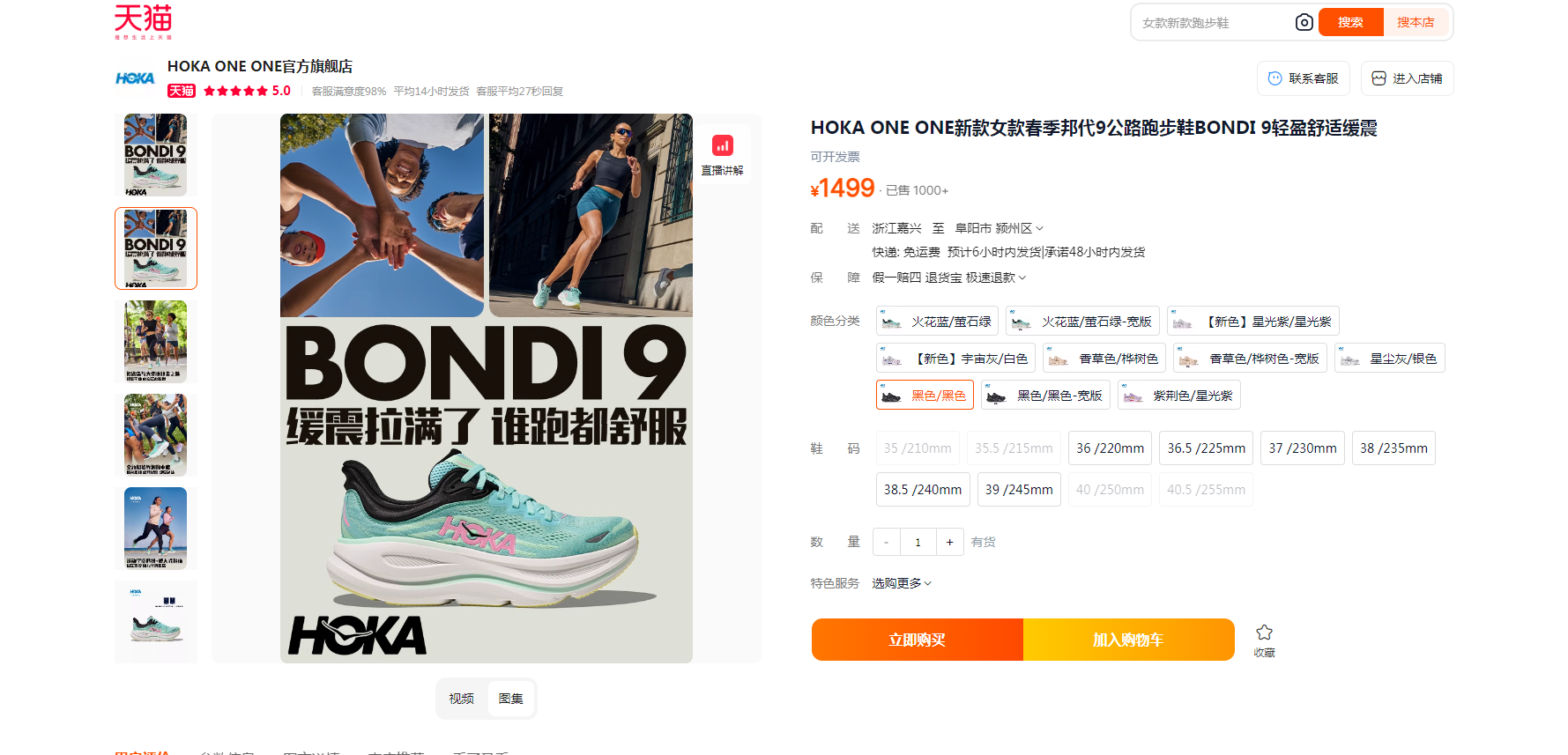Click the camera image-search icon

coord(1304,23)
